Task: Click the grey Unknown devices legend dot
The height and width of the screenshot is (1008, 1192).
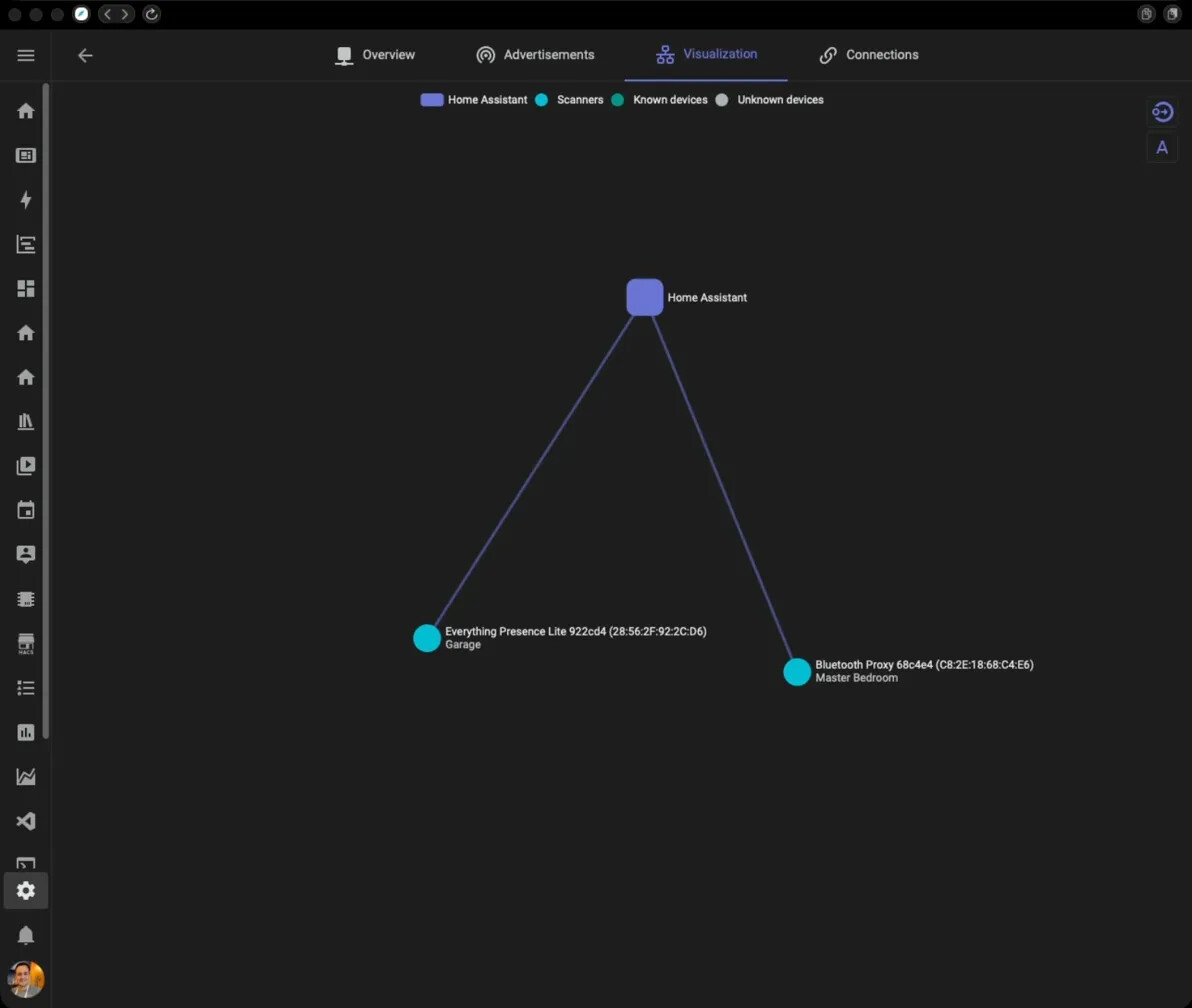Action: pos(722,100)
